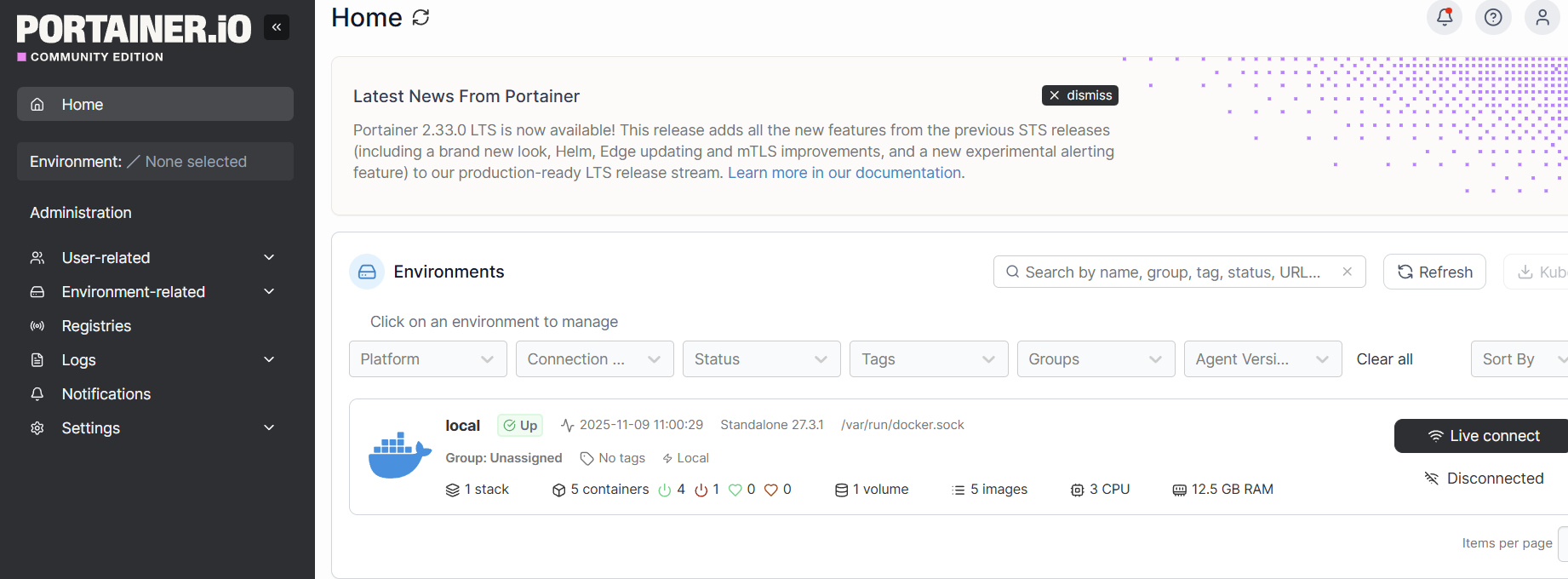The image size is (1568, 579).
Task: Open Logs sidebar item
Action: [155, 359]
